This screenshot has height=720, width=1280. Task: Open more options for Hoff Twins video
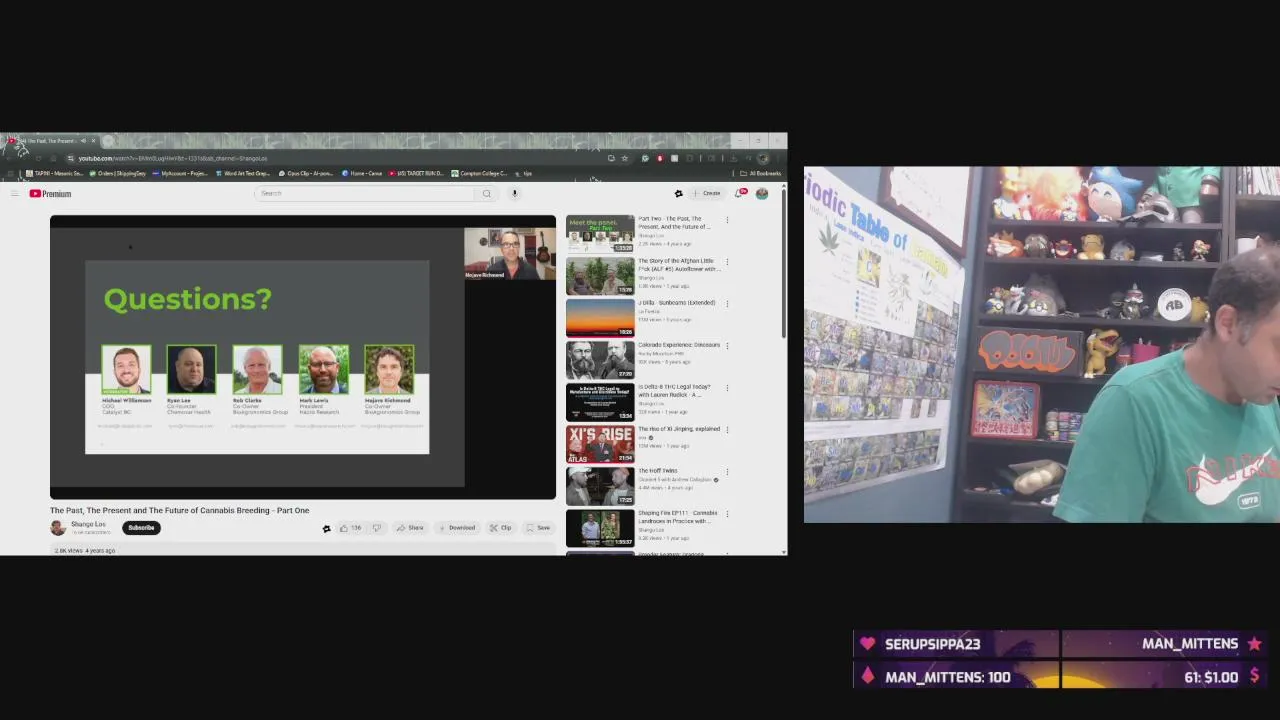point(727,472)
